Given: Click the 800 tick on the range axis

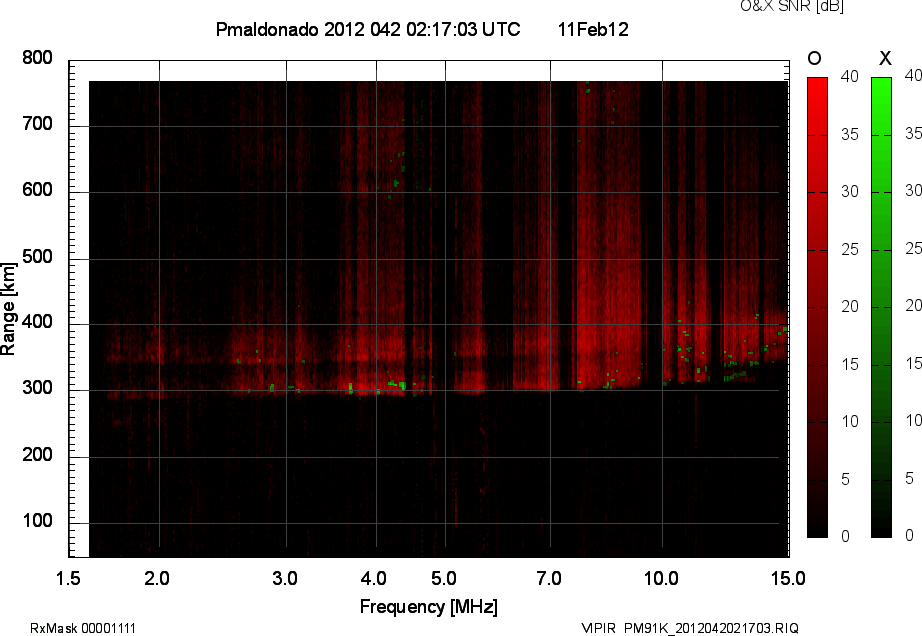Looking at the screenshot, I should [x=38, y=59].
